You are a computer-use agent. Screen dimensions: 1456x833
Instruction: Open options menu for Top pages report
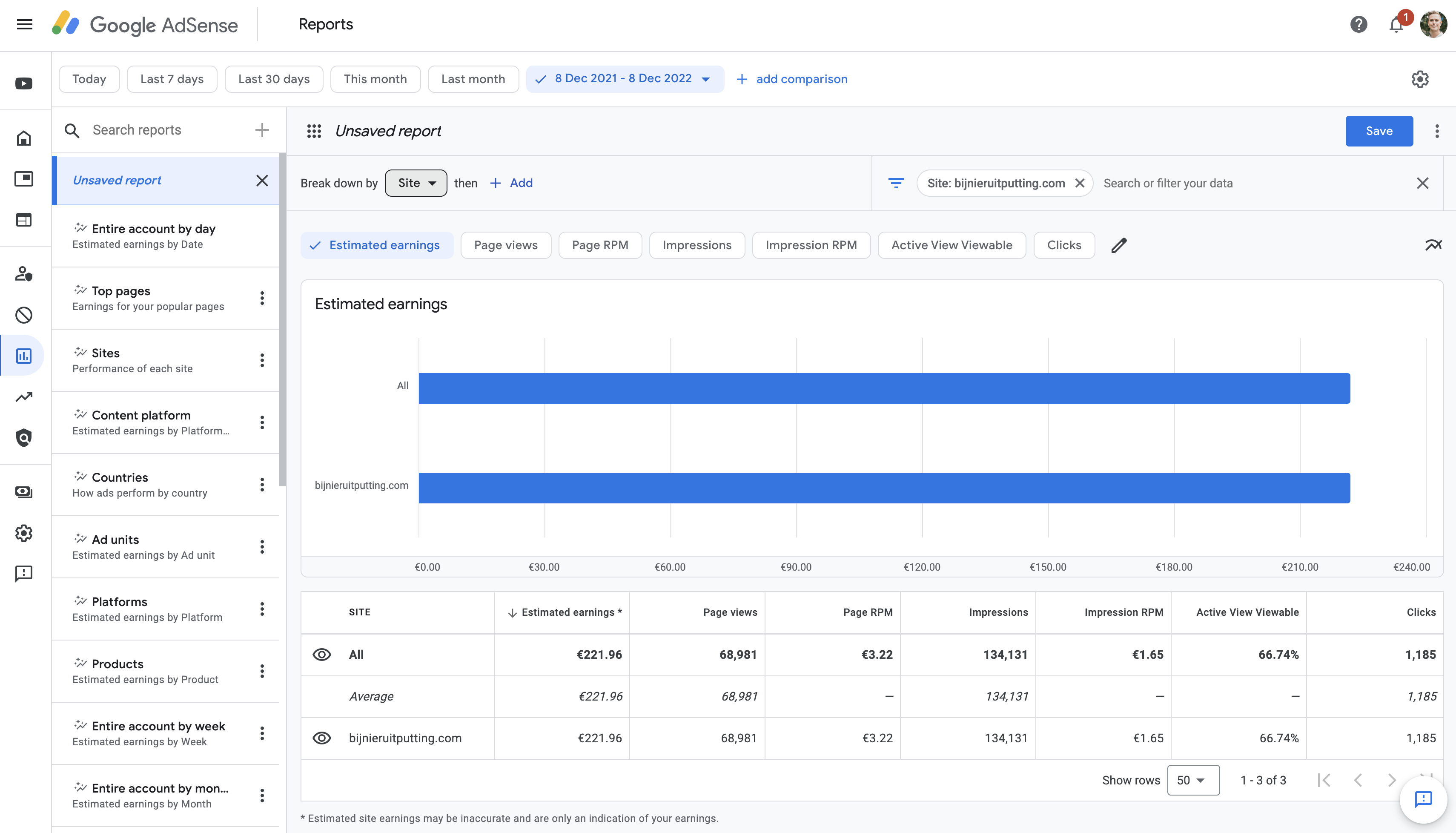click(x=262, y=298)
